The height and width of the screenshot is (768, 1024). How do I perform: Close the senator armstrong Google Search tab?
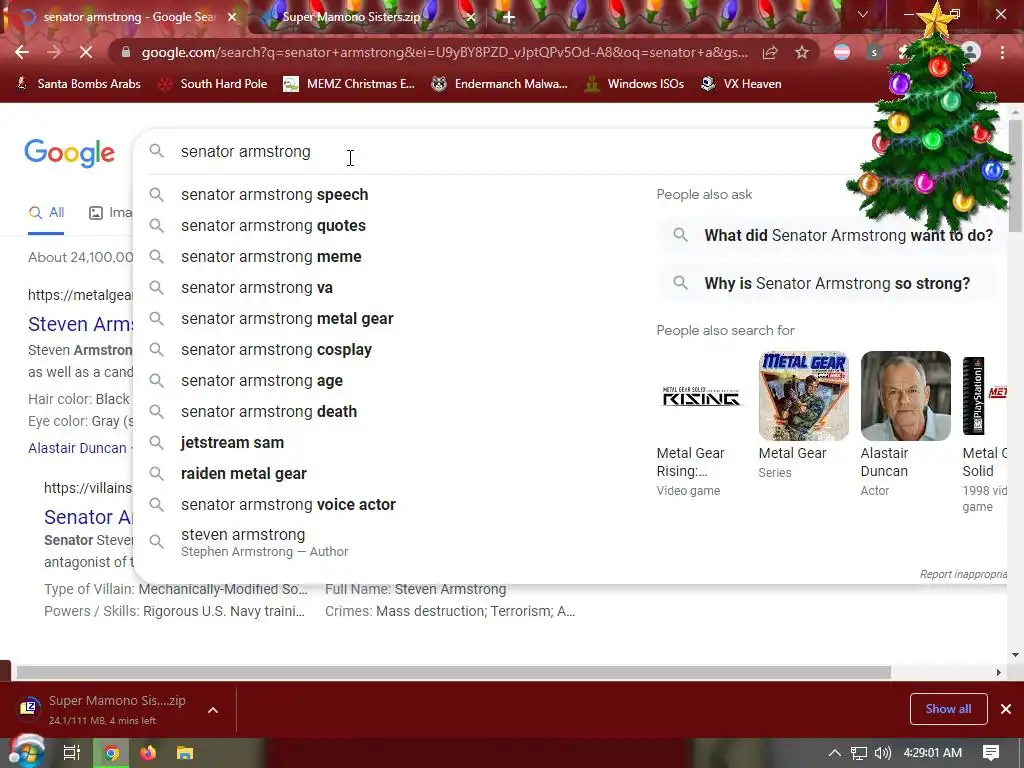click(x=232, y=17)
